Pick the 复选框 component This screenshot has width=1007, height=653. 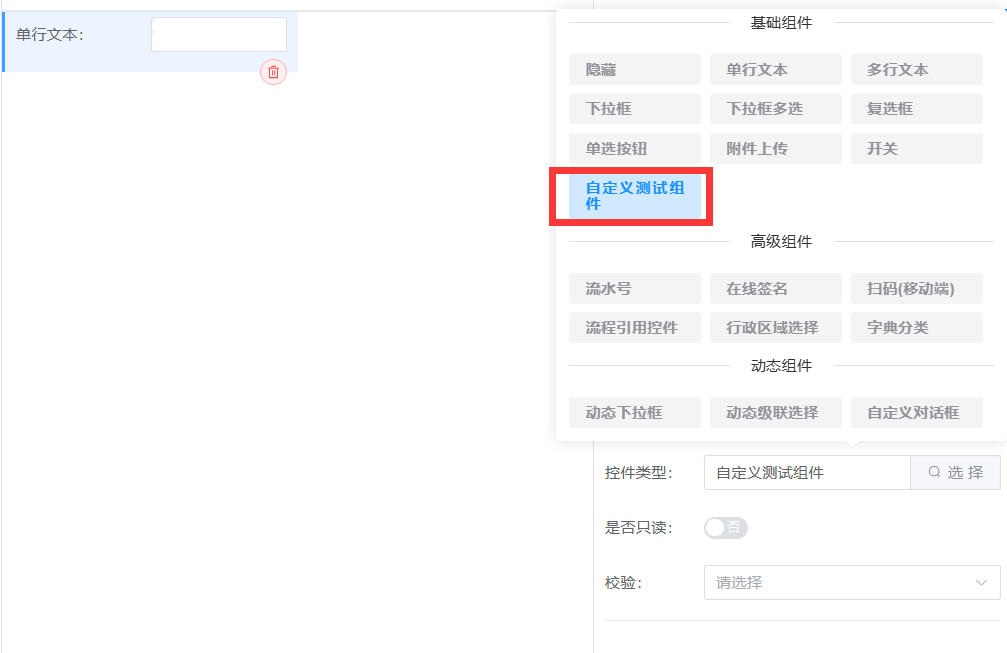point(916,109)
